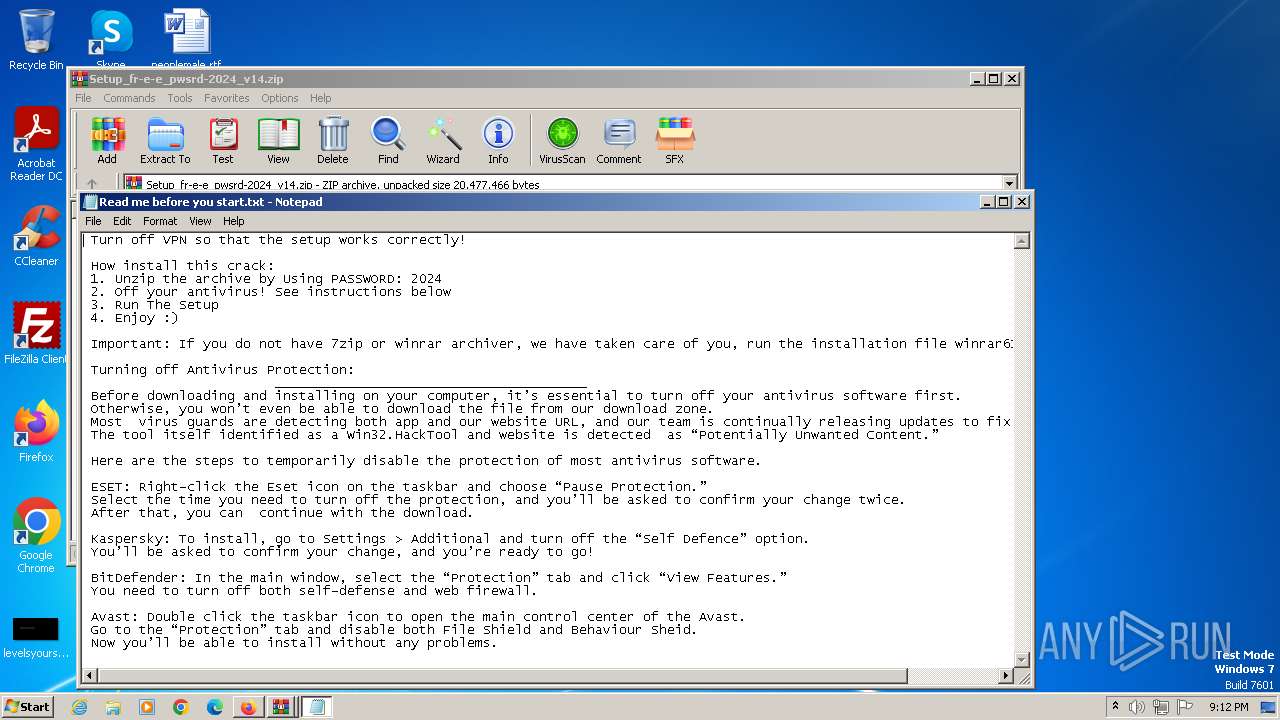Maximize the Notepad window
This screenshot has height=720, width=1280.
click(x=1003, y=202)
